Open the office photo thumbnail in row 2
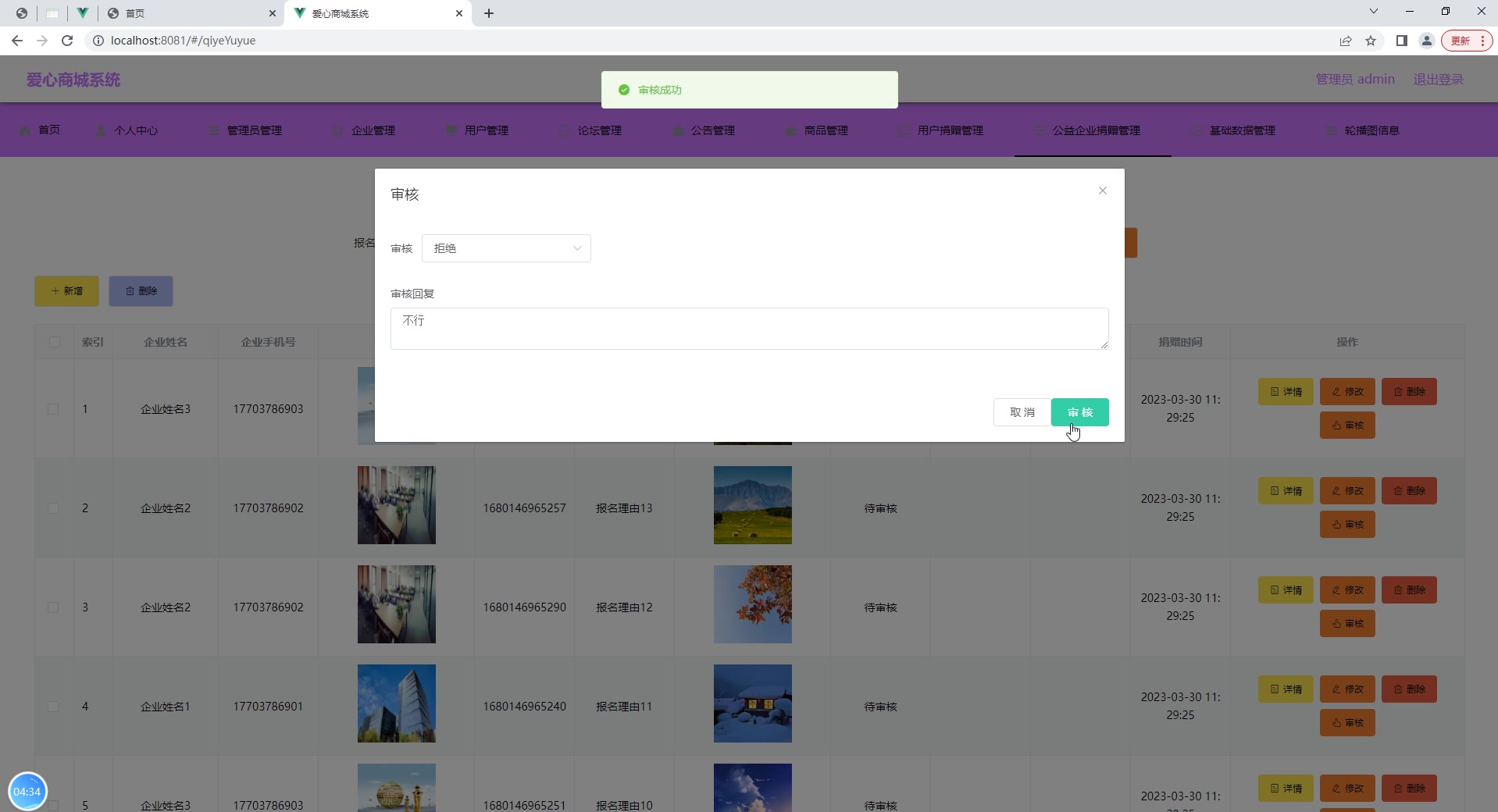Viewport: 1498px width, 812px height. [397, 505]
